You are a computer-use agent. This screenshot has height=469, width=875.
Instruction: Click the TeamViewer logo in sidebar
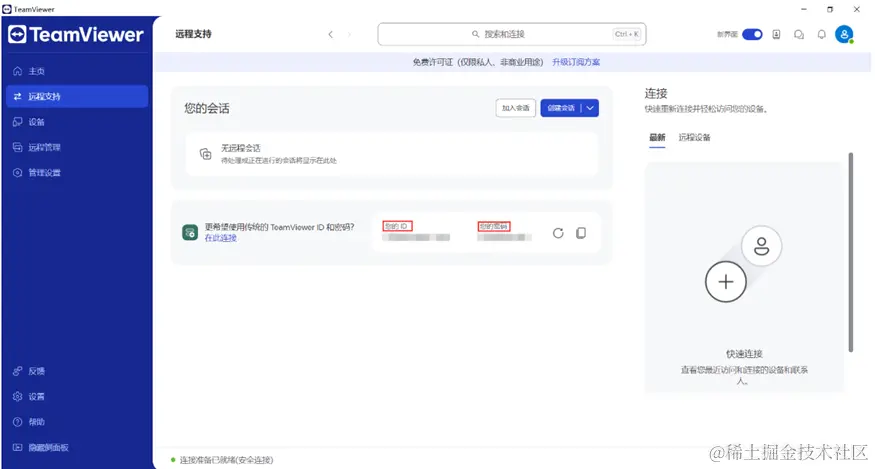[x=75, y=35]
